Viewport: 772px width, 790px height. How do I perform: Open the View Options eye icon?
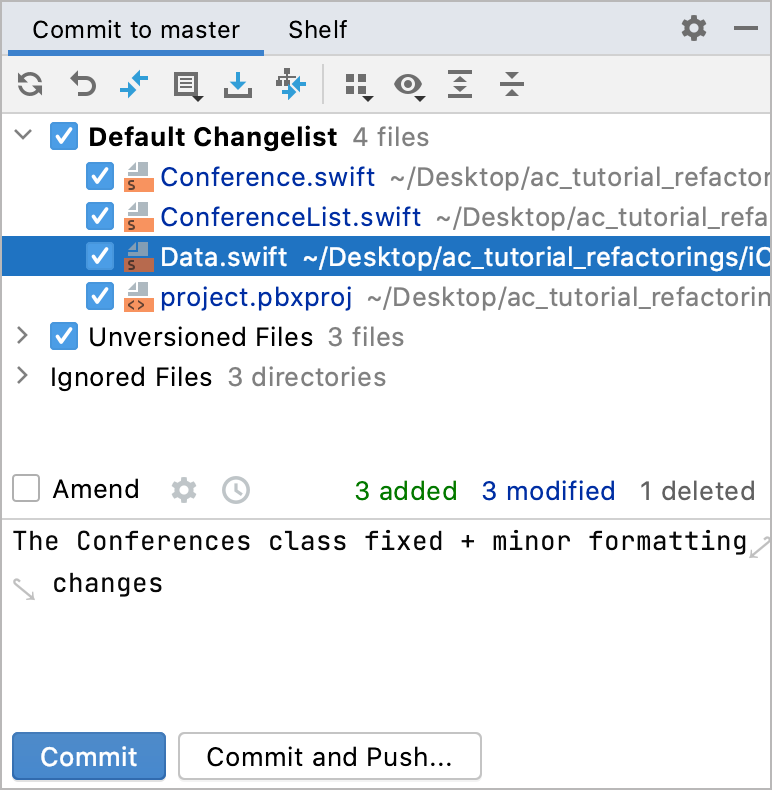click(408, 86)
